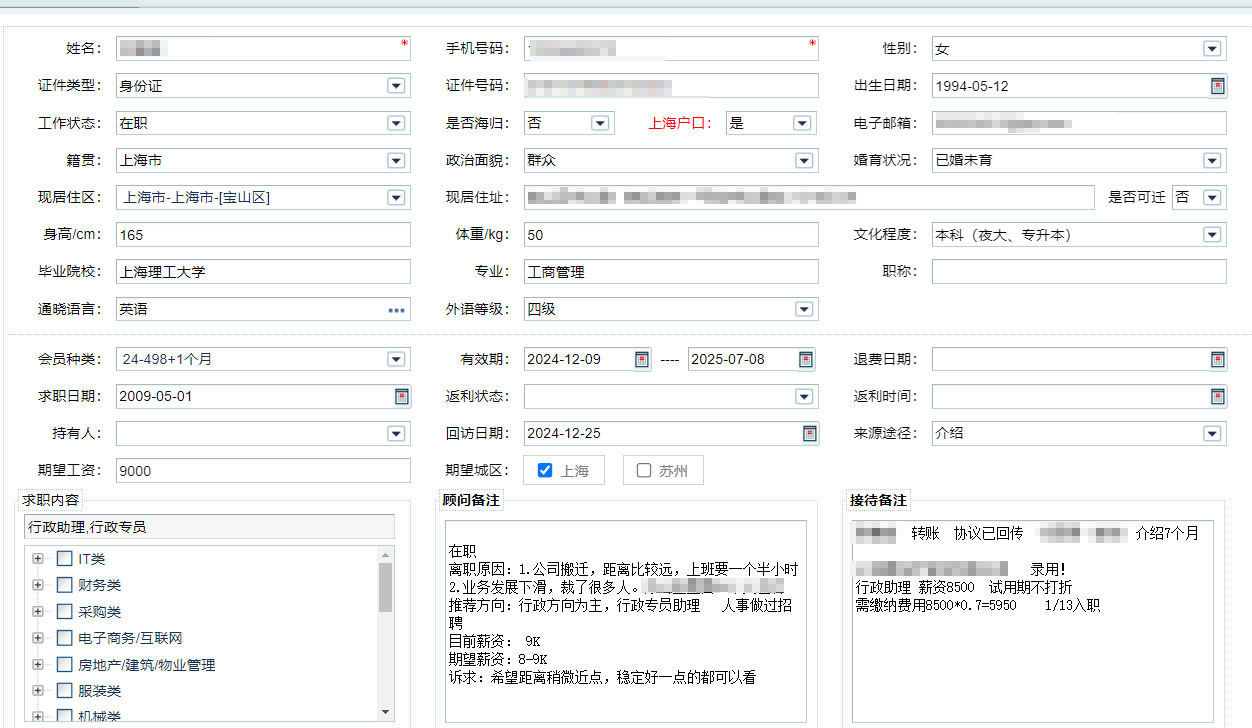The height and width of the screenshot is (728, 1252).
Task: Tick the 房地产/建筑/物业管理 checkbox
Action: click(64, 664)
